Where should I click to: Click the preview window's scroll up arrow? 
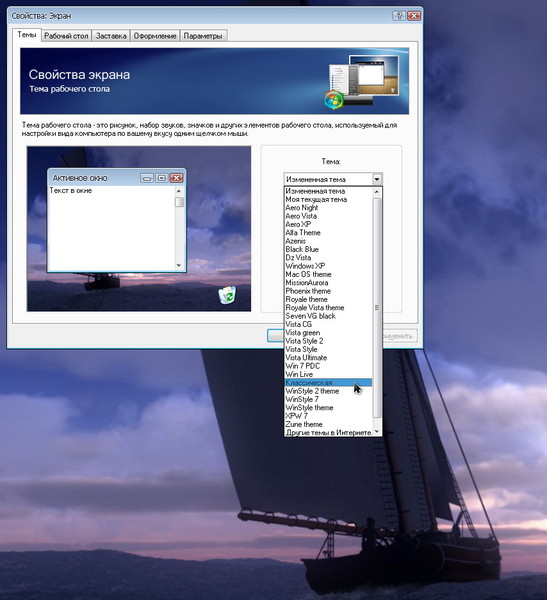179,191
